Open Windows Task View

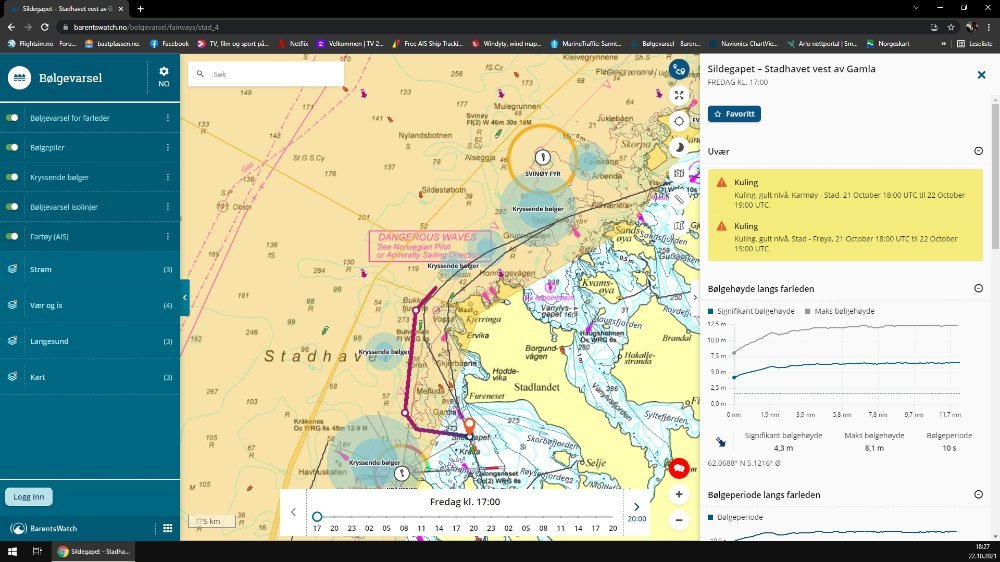coord(37,551)
